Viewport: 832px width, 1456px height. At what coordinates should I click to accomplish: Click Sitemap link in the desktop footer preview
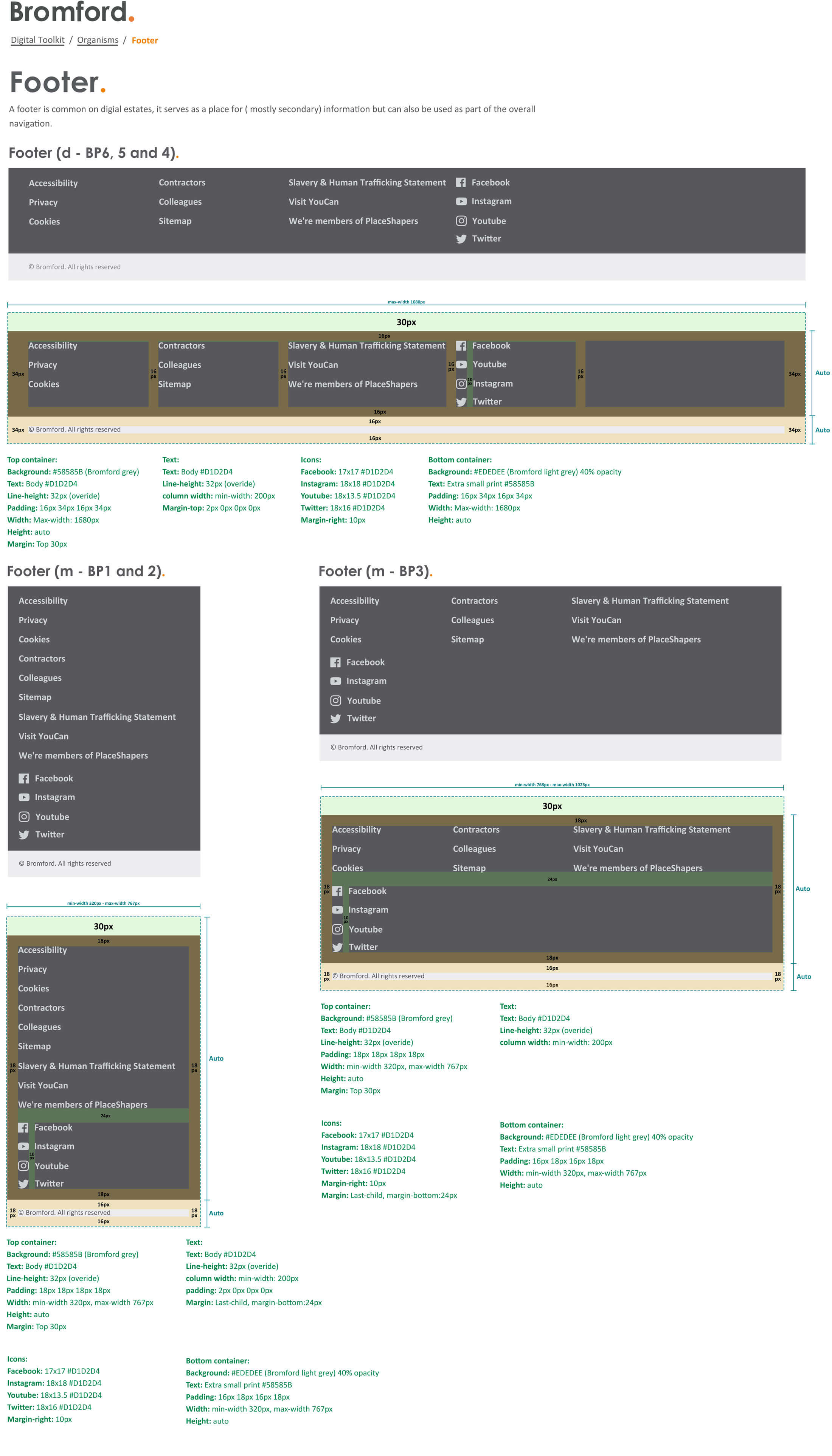[175, 221]
